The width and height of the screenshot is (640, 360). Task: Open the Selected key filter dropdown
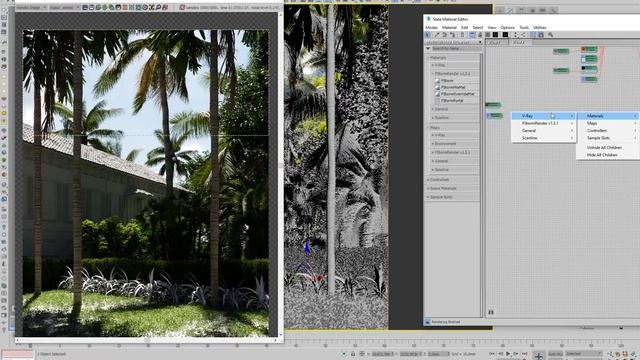(584, 353)
